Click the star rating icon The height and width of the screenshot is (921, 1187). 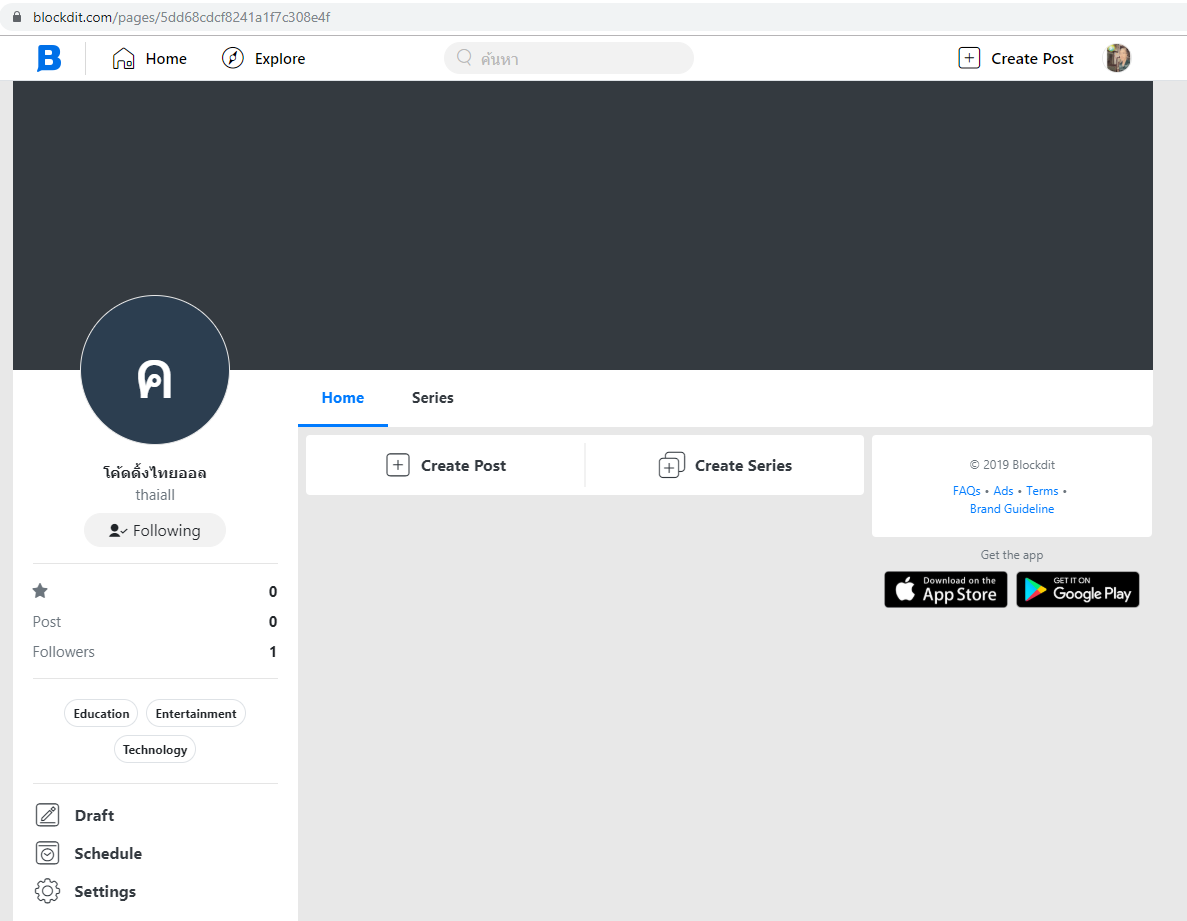(40, 591)
